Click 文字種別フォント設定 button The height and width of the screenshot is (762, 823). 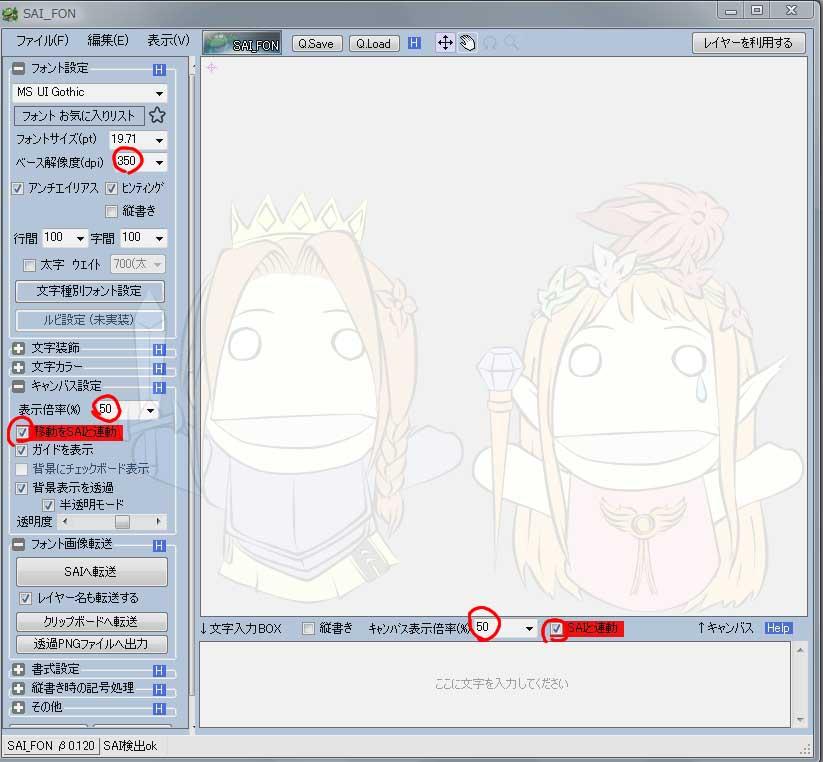(89, 291)
